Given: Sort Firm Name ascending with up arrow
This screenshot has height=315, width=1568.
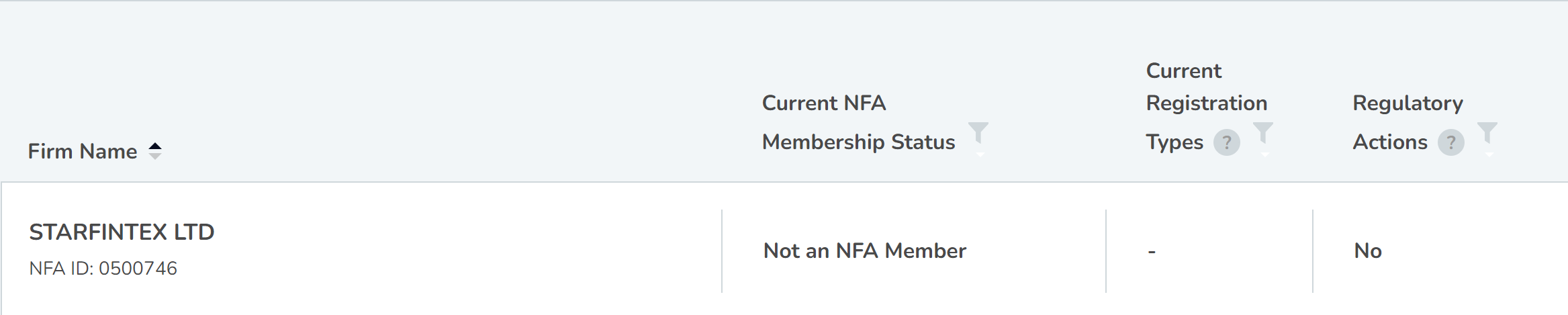Looking at the screenshot, I should (x=155, y=146).
